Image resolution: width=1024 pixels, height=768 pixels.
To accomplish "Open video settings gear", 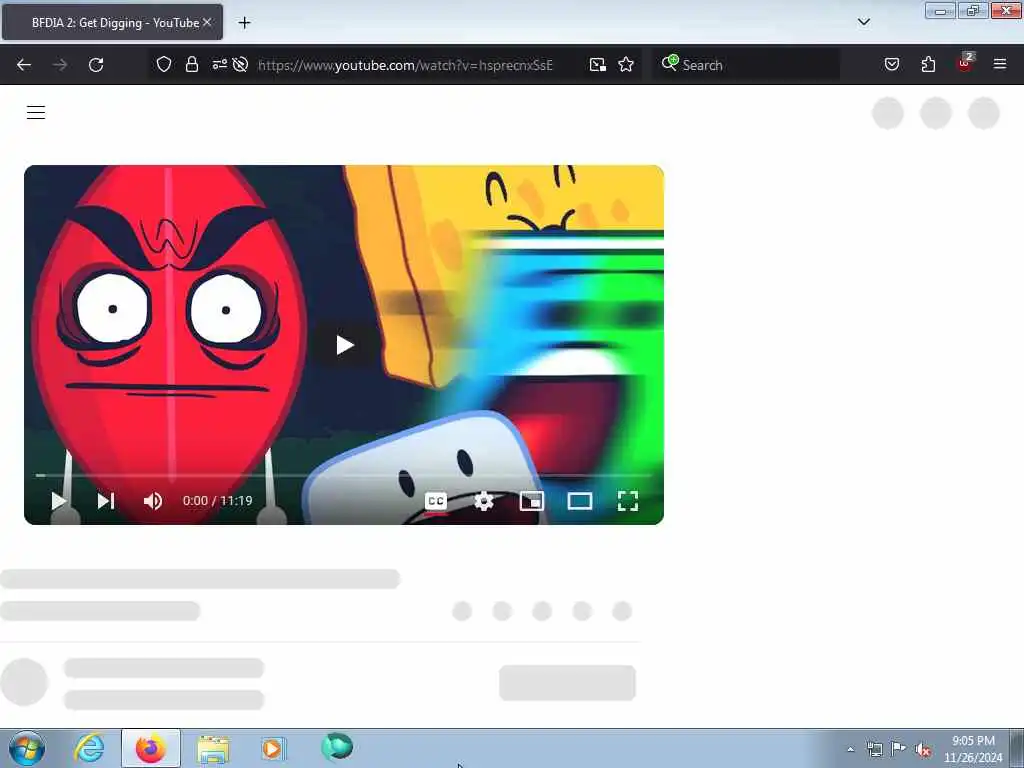I will pos(484,501).
